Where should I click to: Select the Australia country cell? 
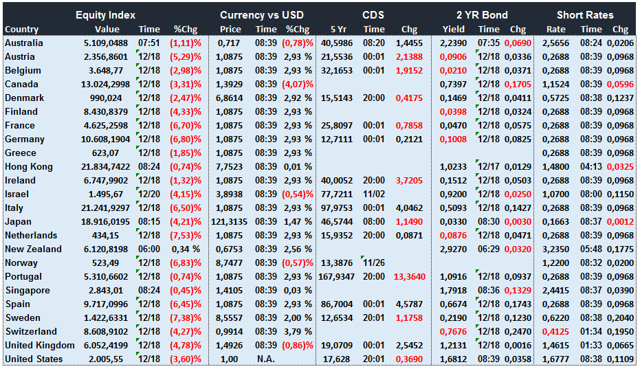(24, 43)
